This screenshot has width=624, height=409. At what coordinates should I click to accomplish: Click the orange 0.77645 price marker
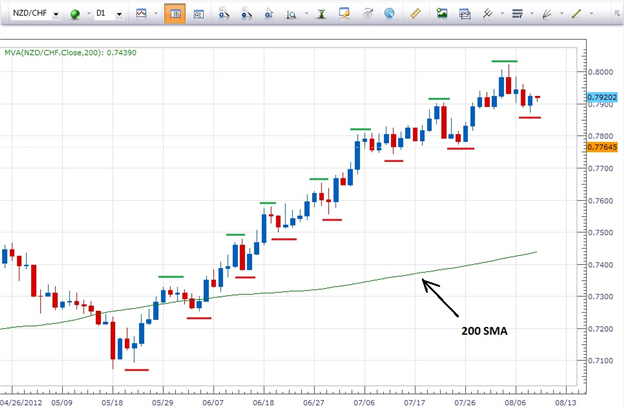(x=602, y=146)
